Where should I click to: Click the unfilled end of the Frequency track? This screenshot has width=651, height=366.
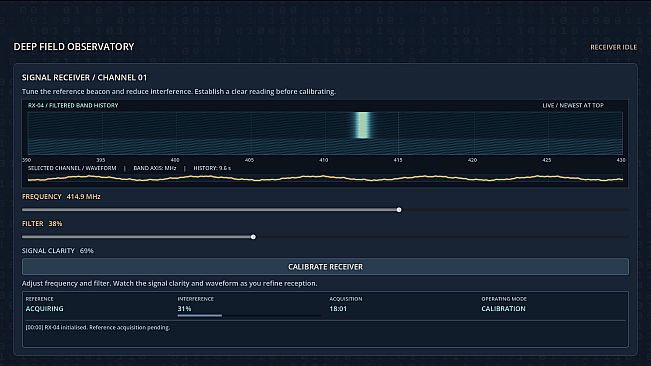coord(515,210)
